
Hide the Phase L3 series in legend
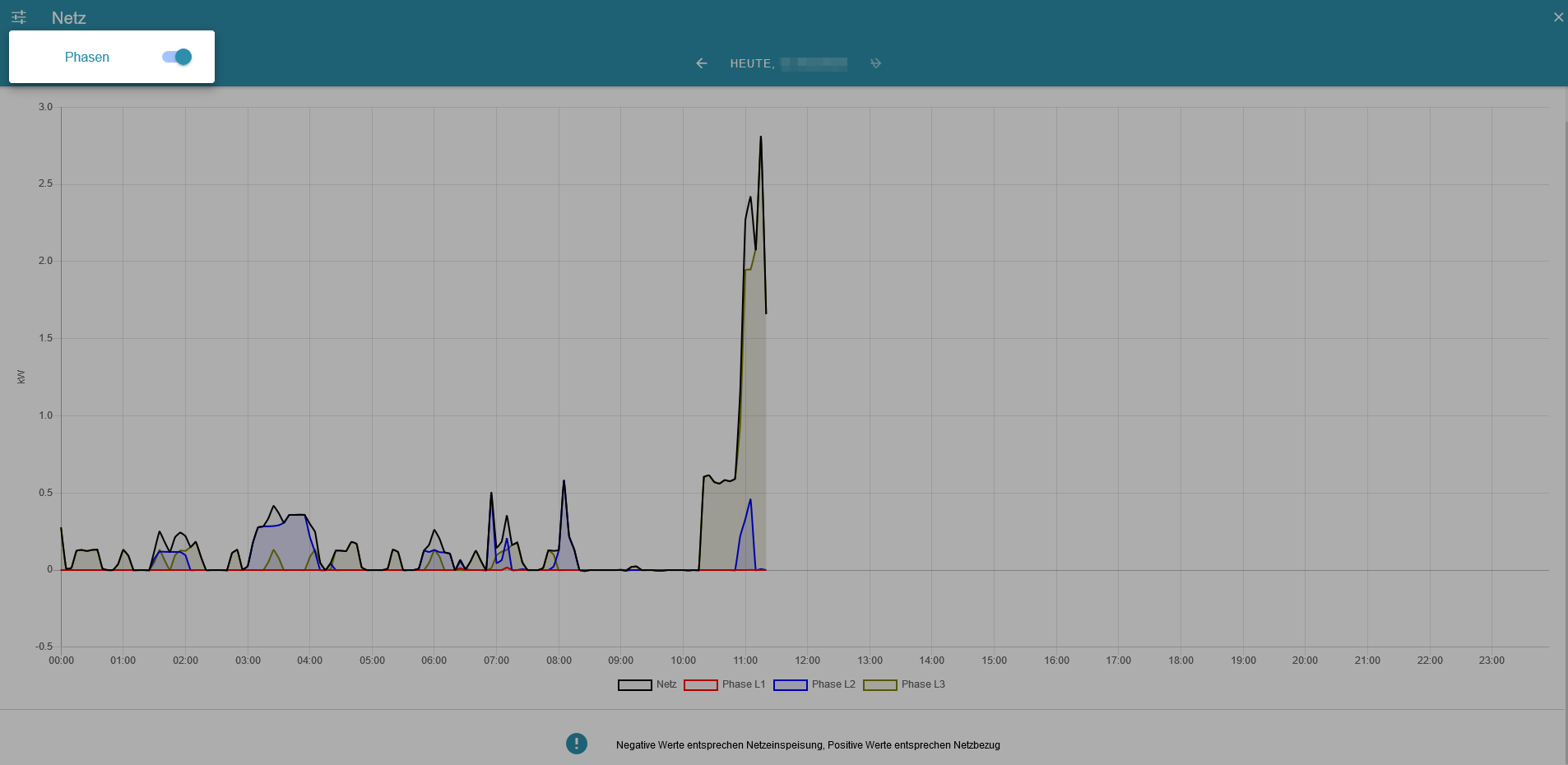pos(904,684)
